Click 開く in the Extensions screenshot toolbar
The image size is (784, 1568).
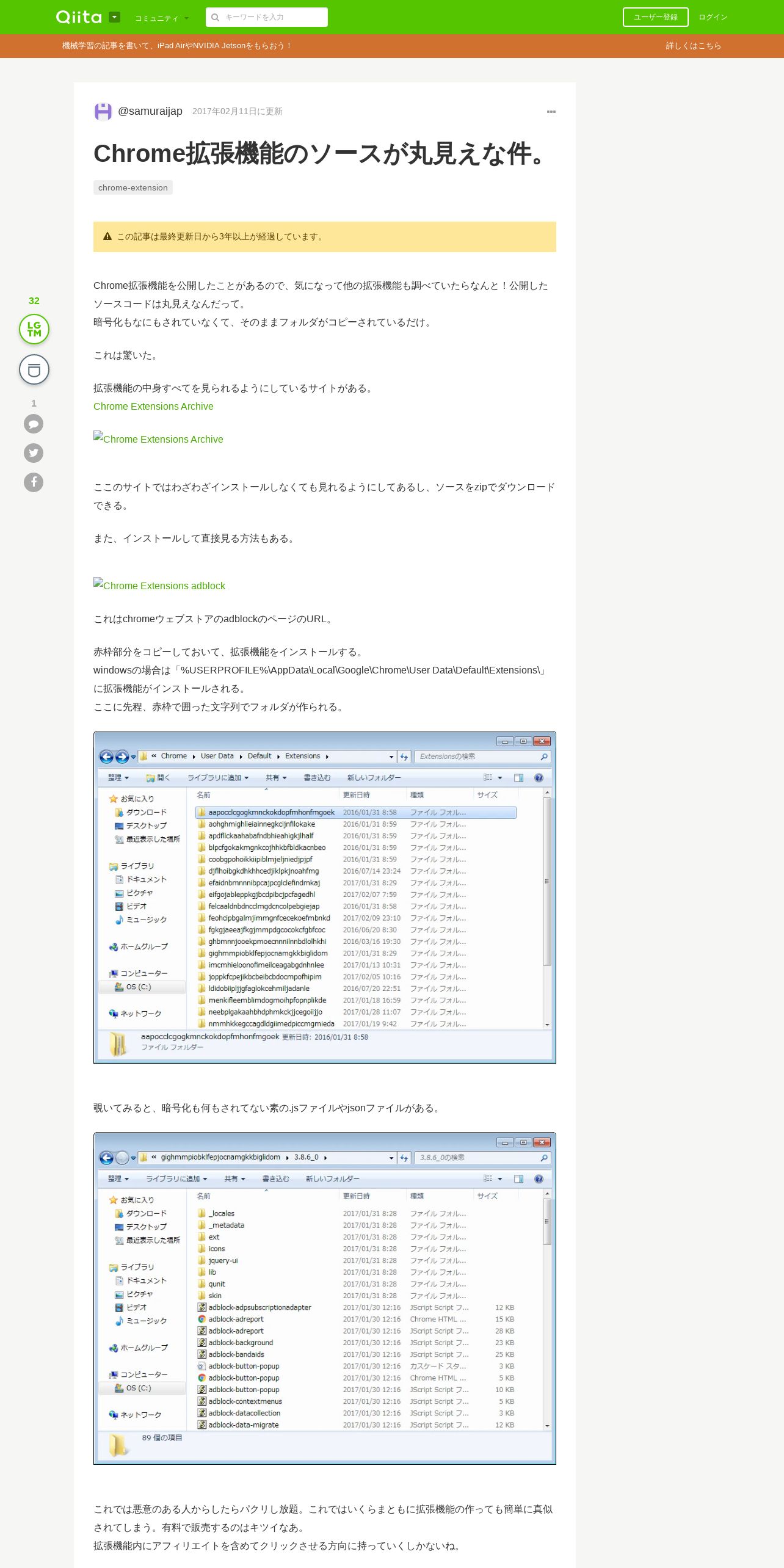point(158,777)
